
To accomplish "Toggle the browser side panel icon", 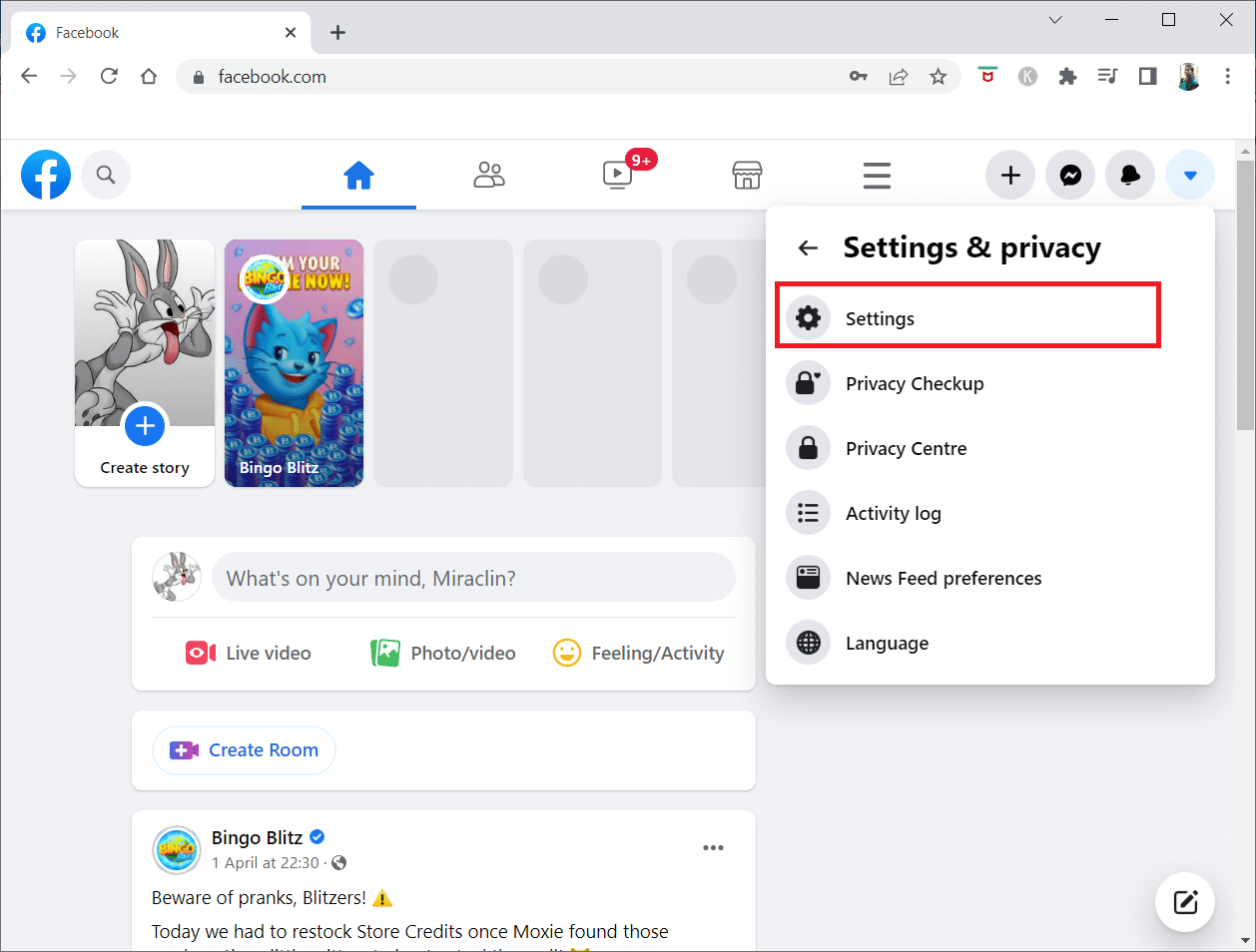I will click(1147, 77).
